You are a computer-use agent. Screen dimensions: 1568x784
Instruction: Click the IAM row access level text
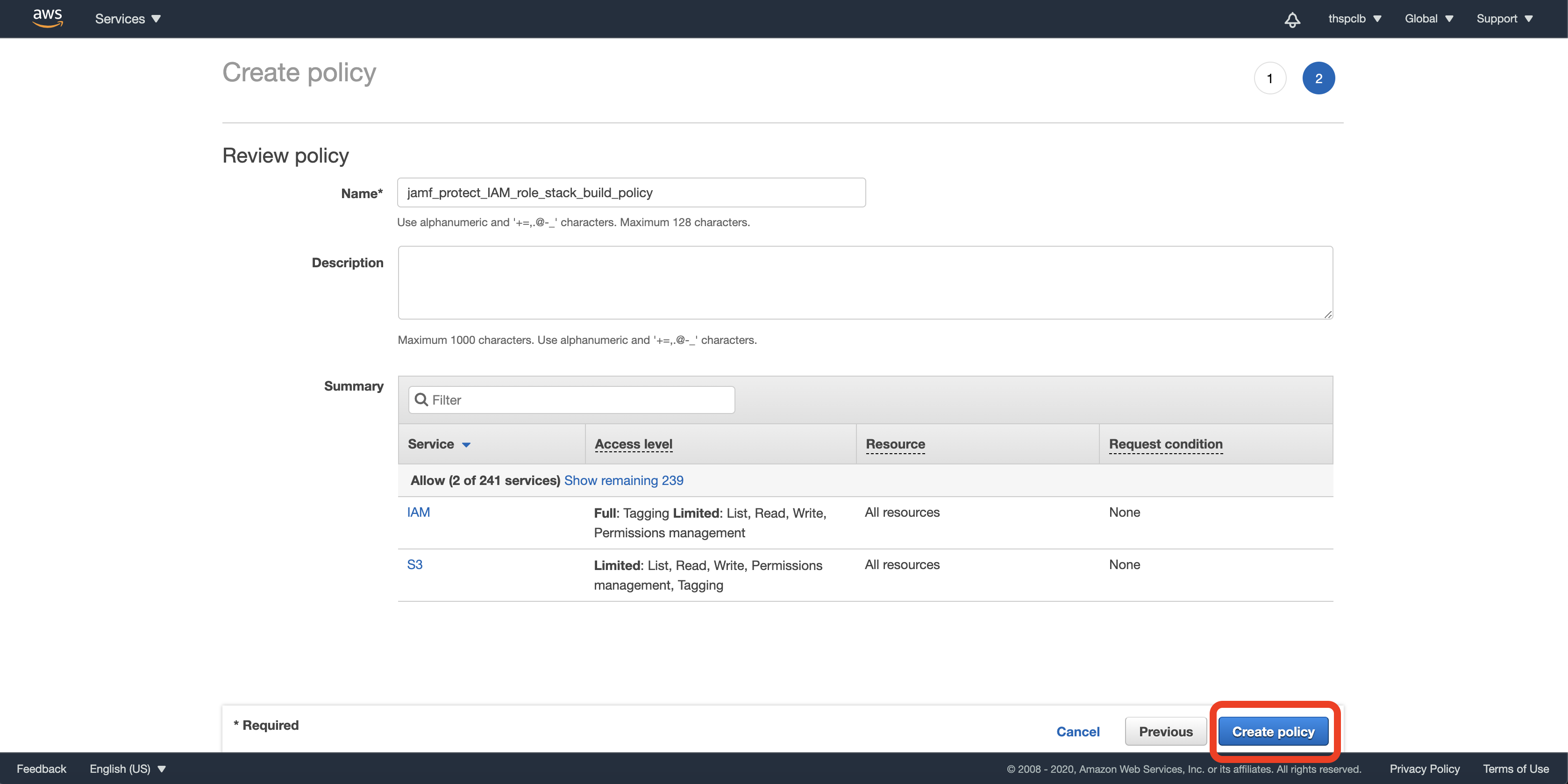point(710,523)
